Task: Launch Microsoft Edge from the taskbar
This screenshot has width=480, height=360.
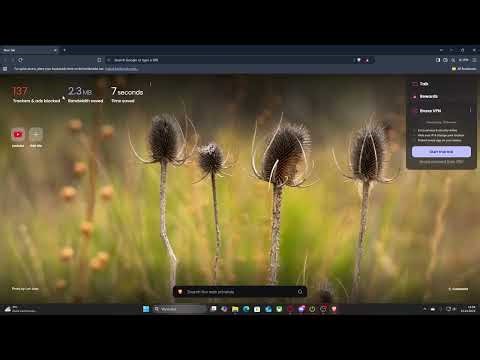Action: tap(246, 309)
